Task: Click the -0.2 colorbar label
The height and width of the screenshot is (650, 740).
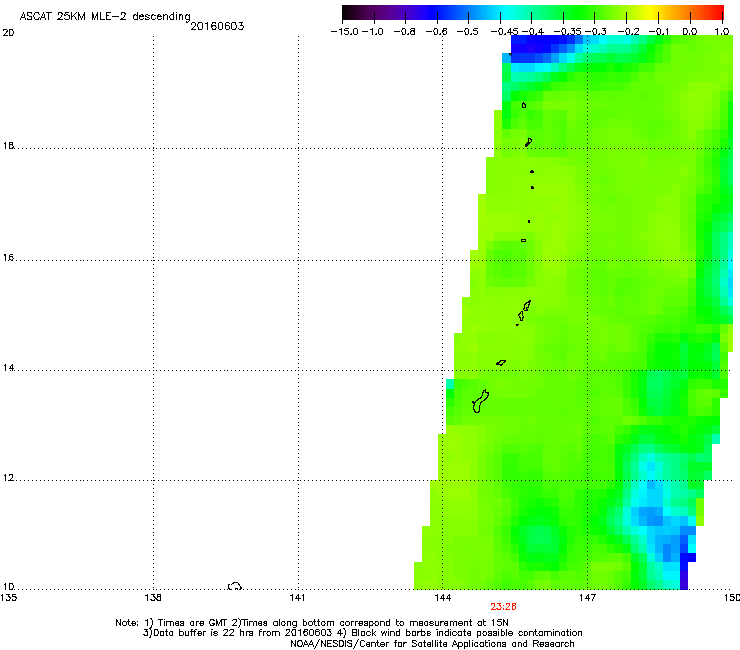Action: pyautogui.click(x=629, y=32)
